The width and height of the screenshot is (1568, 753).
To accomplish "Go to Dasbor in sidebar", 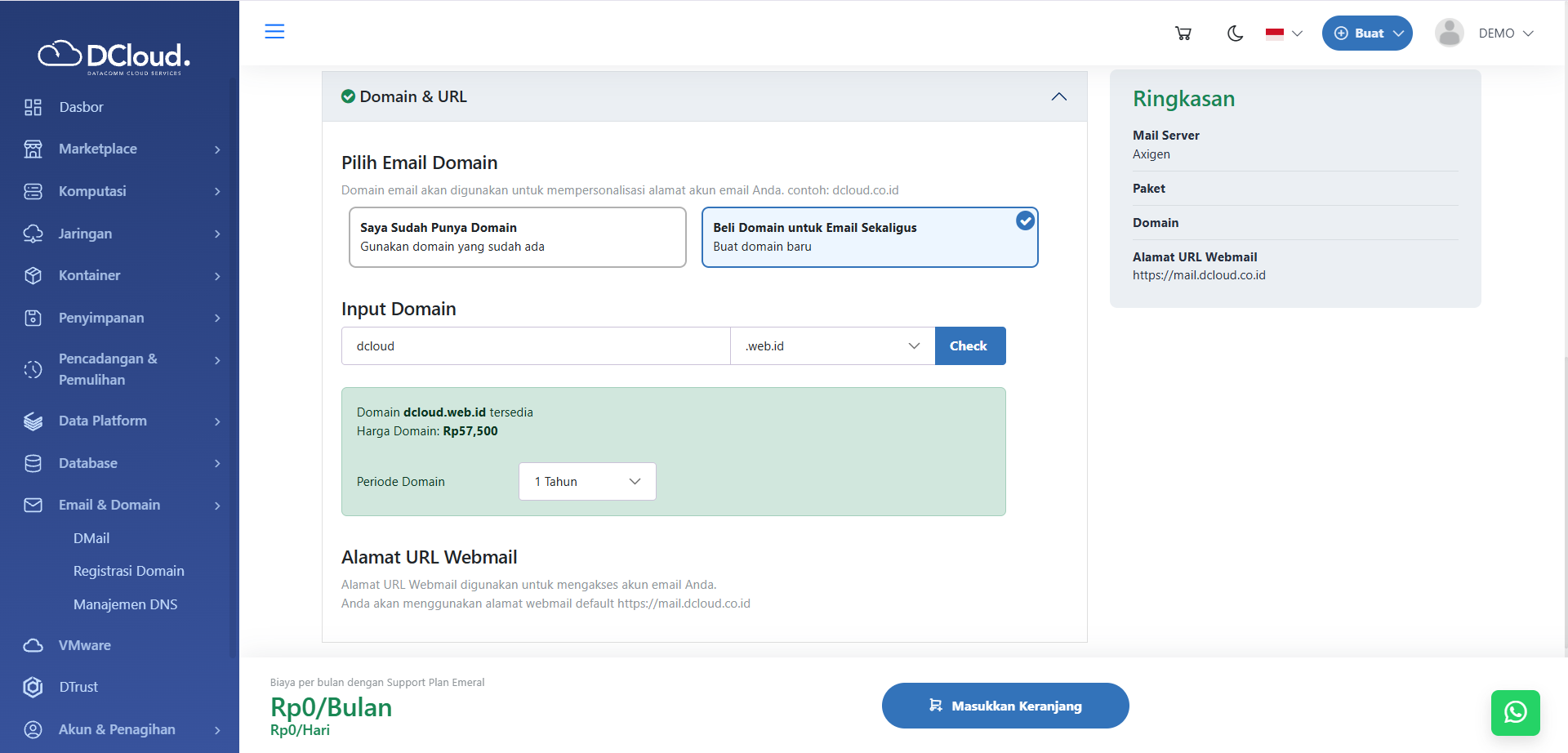I will [x=81, y=107].
